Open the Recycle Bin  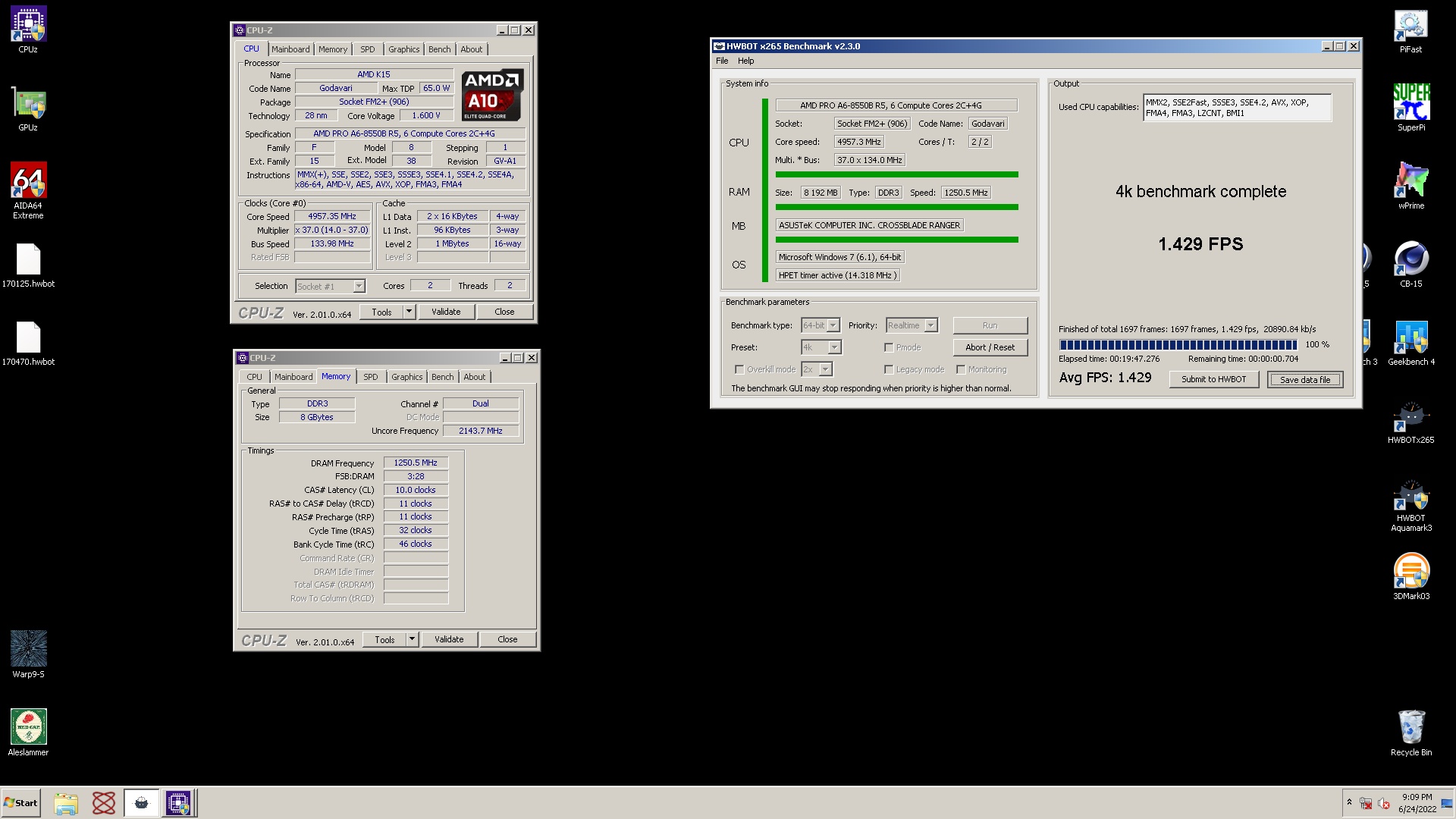[x=1410, y=732]
